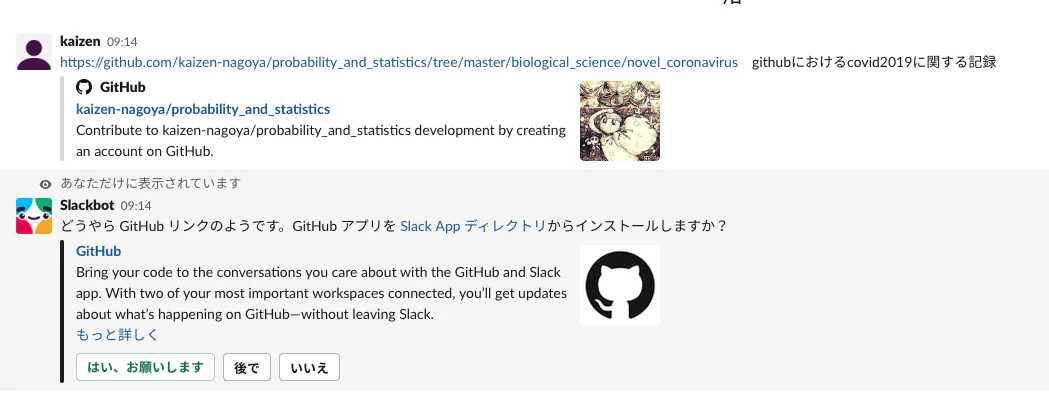Click the どうやら GitHub リンクのようです message text
The image size is (1049, 396).
(x=393, y=226)
